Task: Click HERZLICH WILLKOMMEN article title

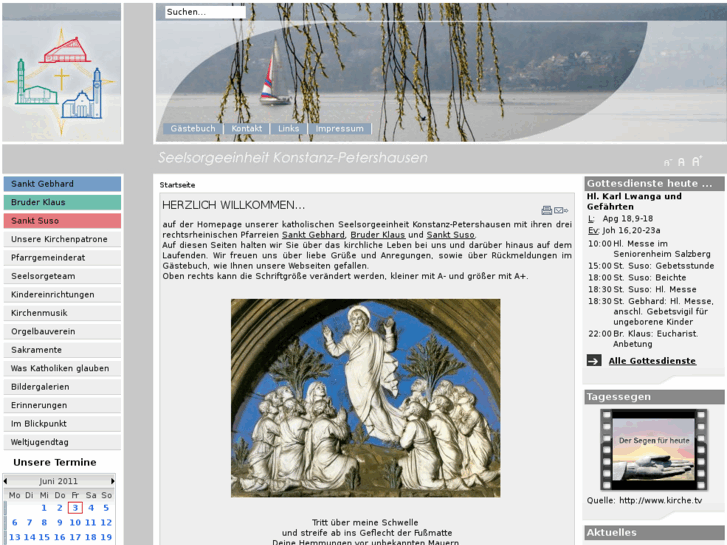Action: pyautogui.click(x=233, y=205)
